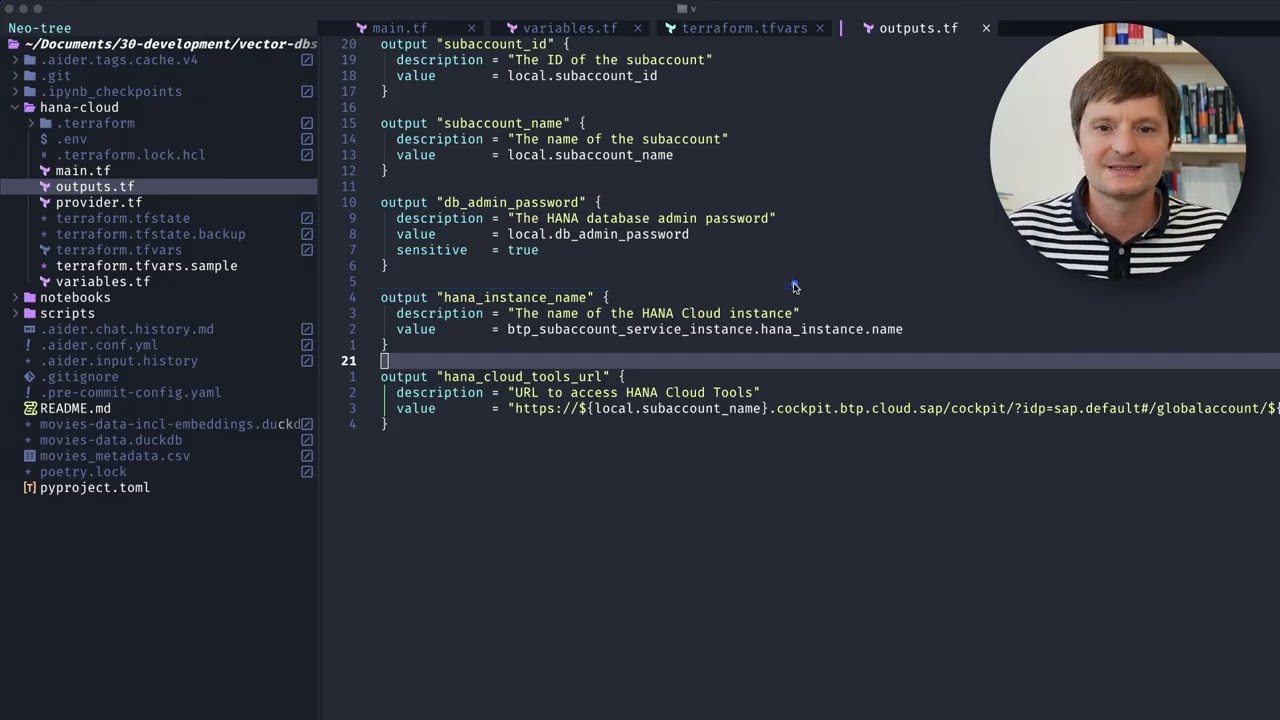Click the status marker for .terraform folder
Image resolution: width=1280 pixels, height=720 pixels.
pos(307,124)
